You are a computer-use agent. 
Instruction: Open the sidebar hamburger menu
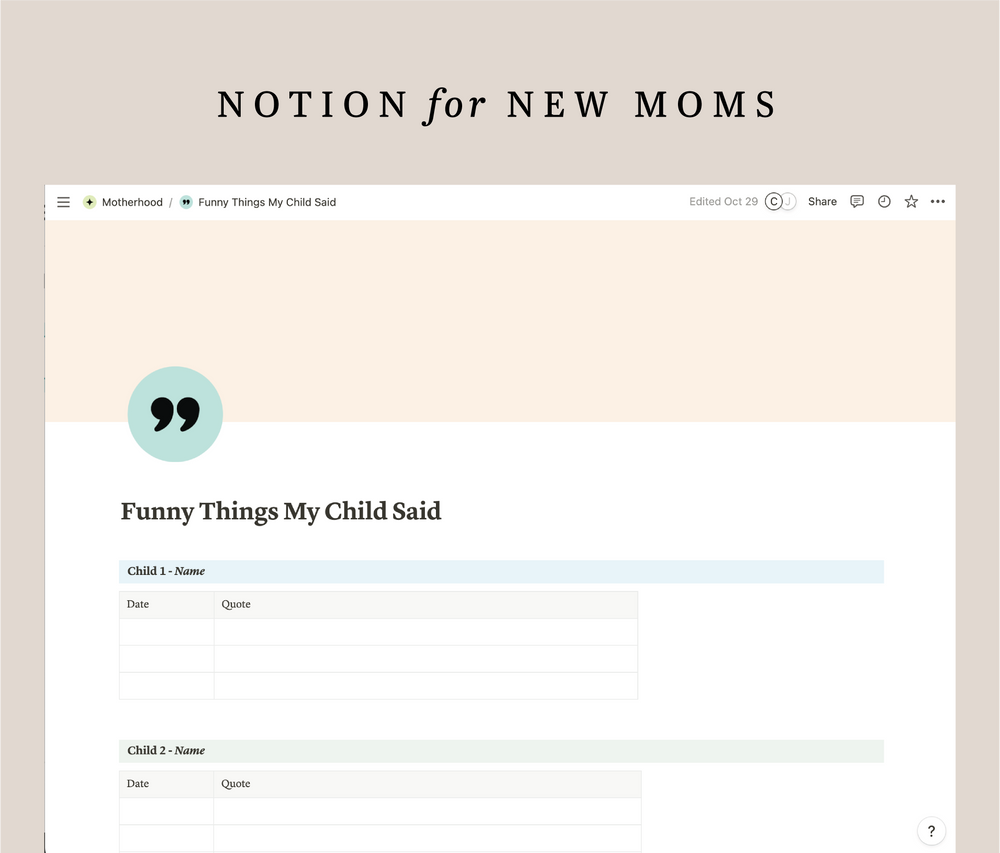(63, 202)
